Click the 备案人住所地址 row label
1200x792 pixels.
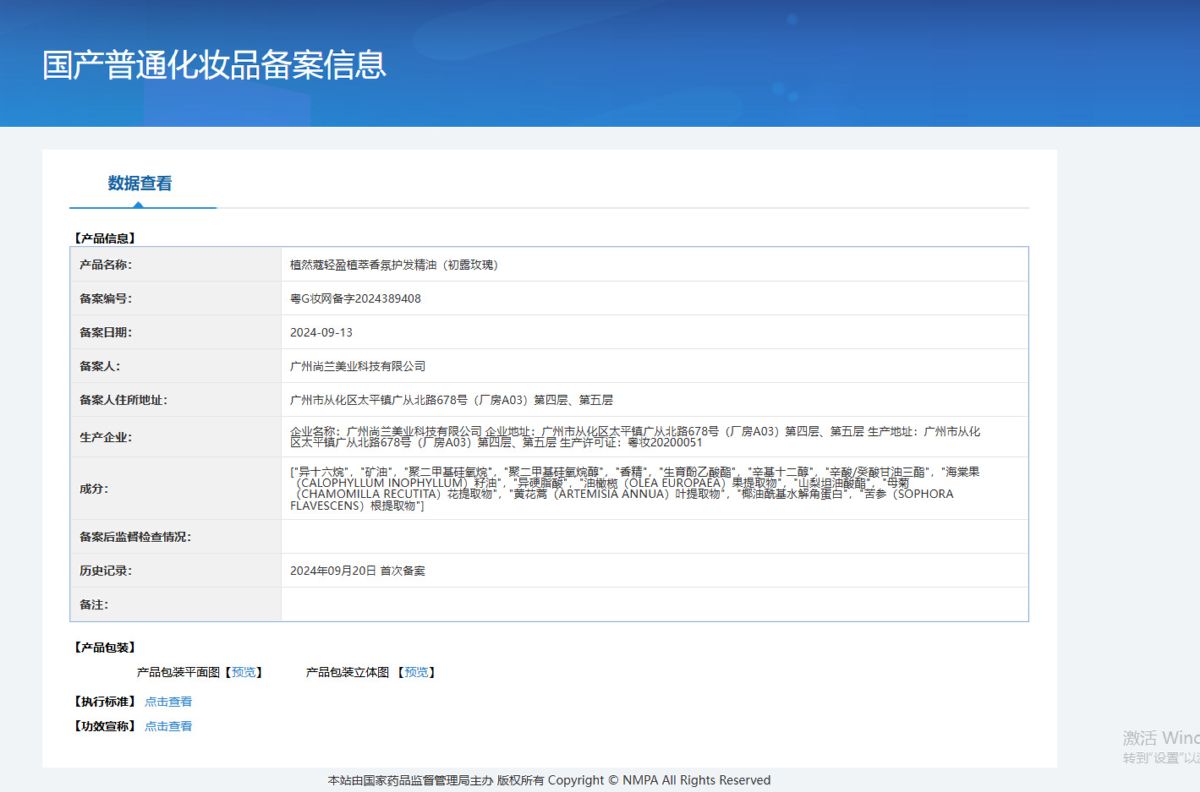coord(124,400)
